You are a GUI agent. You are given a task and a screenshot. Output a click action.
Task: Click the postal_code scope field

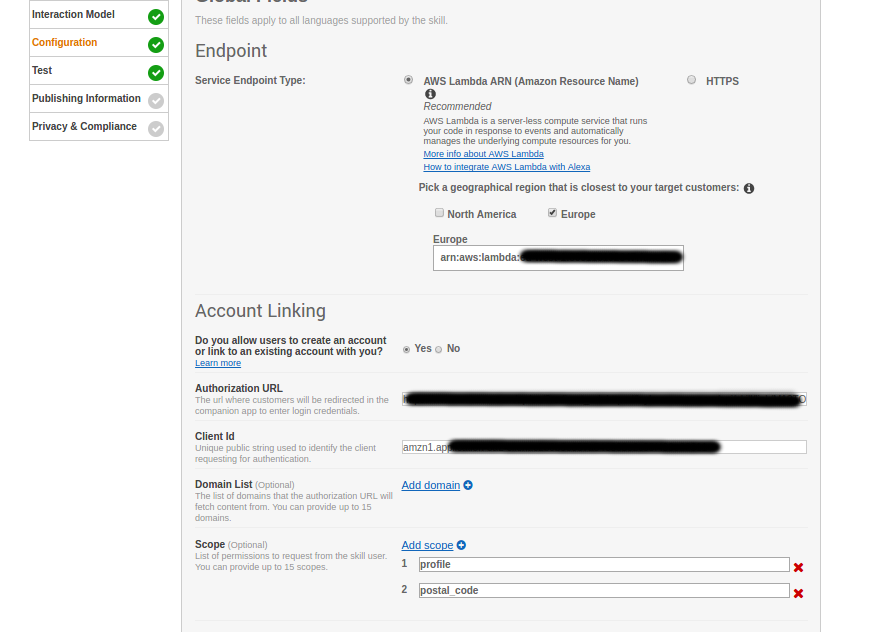(604, 591)
